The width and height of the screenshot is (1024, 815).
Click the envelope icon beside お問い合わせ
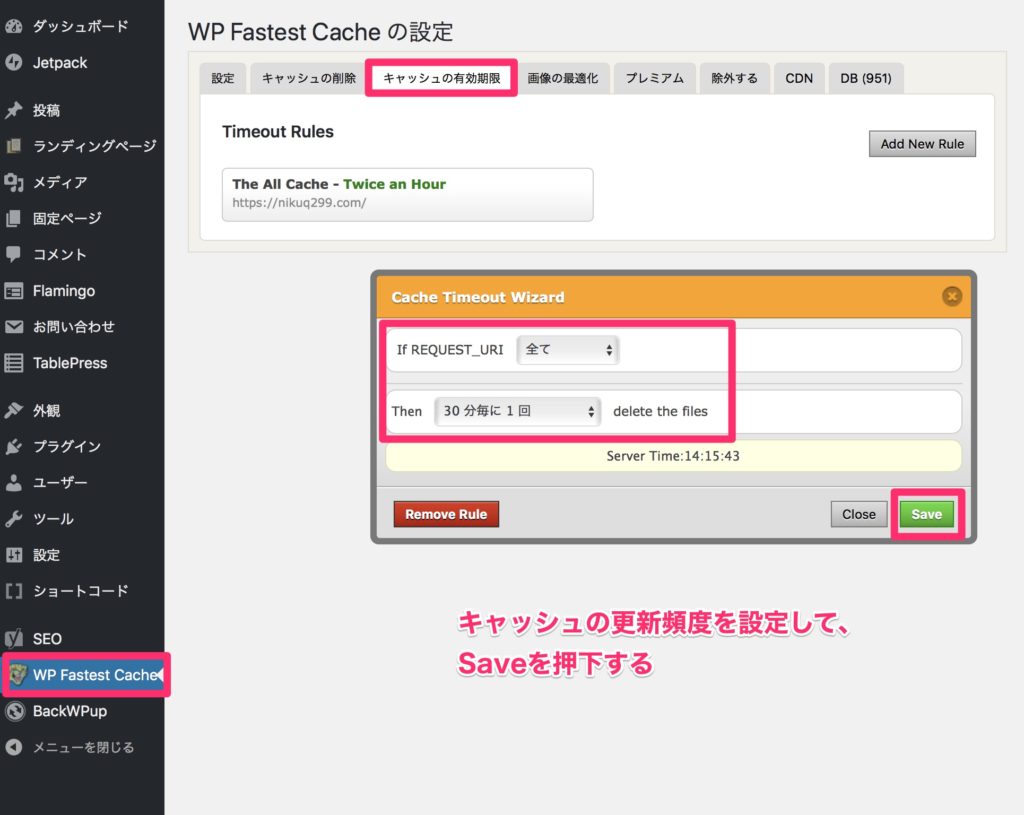14,327
